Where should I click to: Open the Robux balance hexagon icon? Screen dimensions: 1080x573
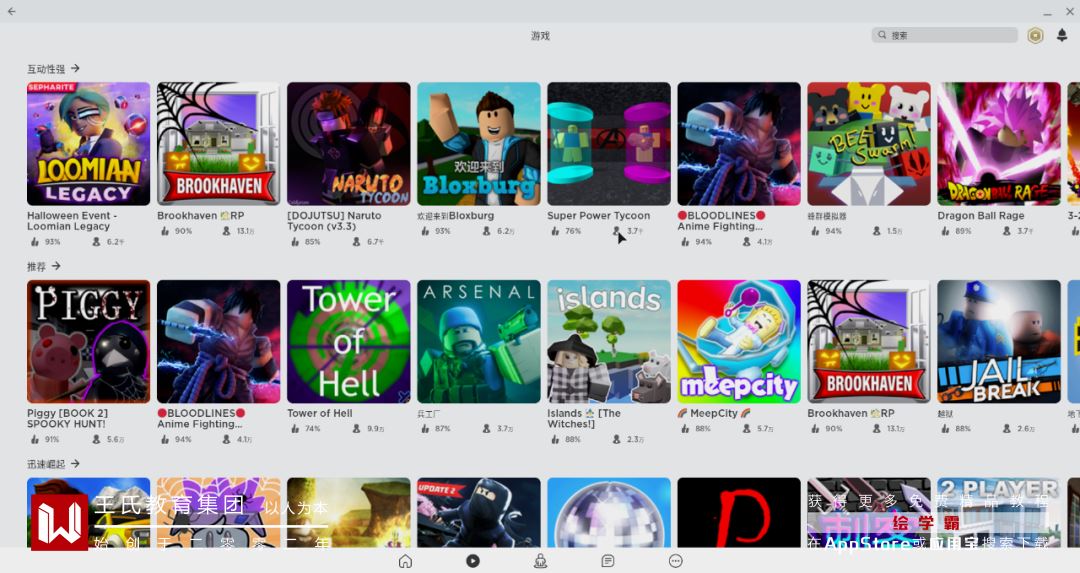pyautogui.click(x=1035, y=35)
